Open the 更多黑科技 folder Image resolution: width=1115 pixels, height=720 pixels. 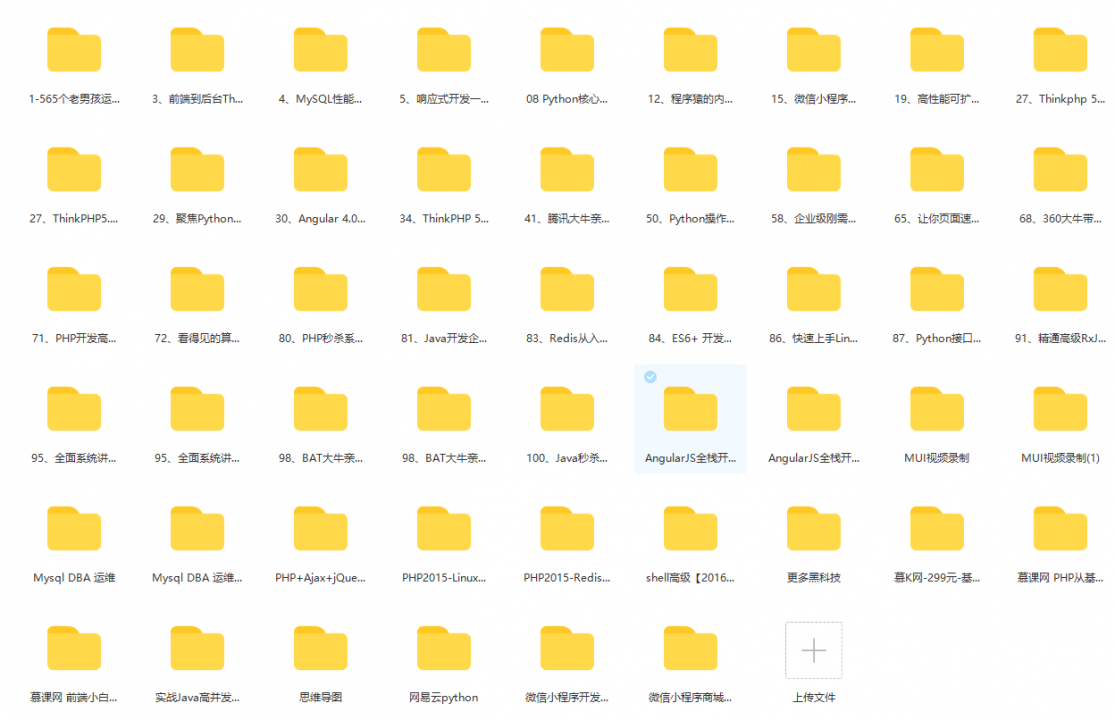pyautogui.click(x=813, y=529)
